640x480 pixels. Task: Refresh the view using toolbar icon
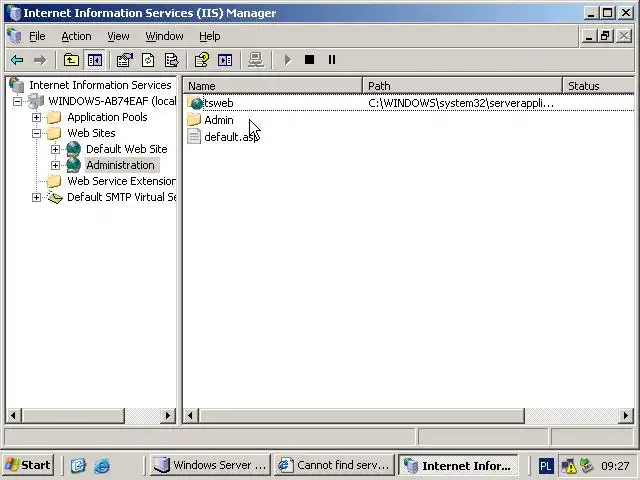148,60
